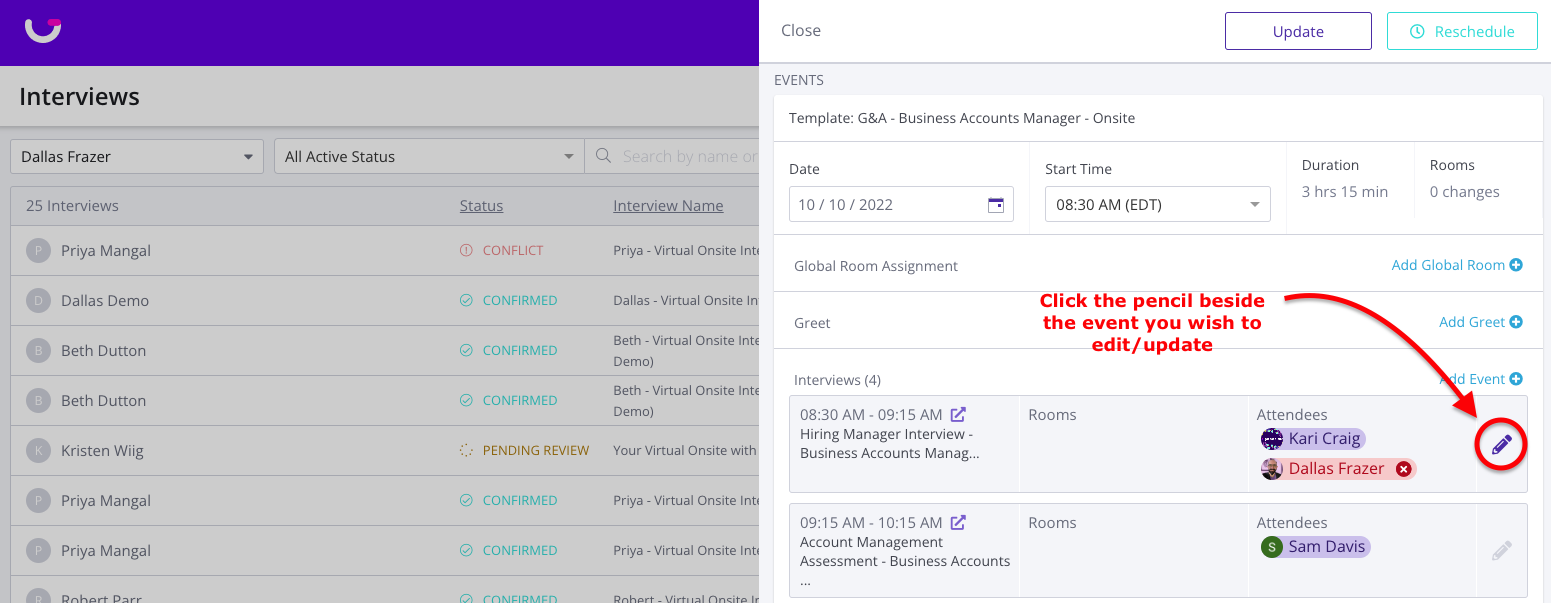The image size is (1551, 603).
Task: Click the Update button
Action: coord(1298,31)
